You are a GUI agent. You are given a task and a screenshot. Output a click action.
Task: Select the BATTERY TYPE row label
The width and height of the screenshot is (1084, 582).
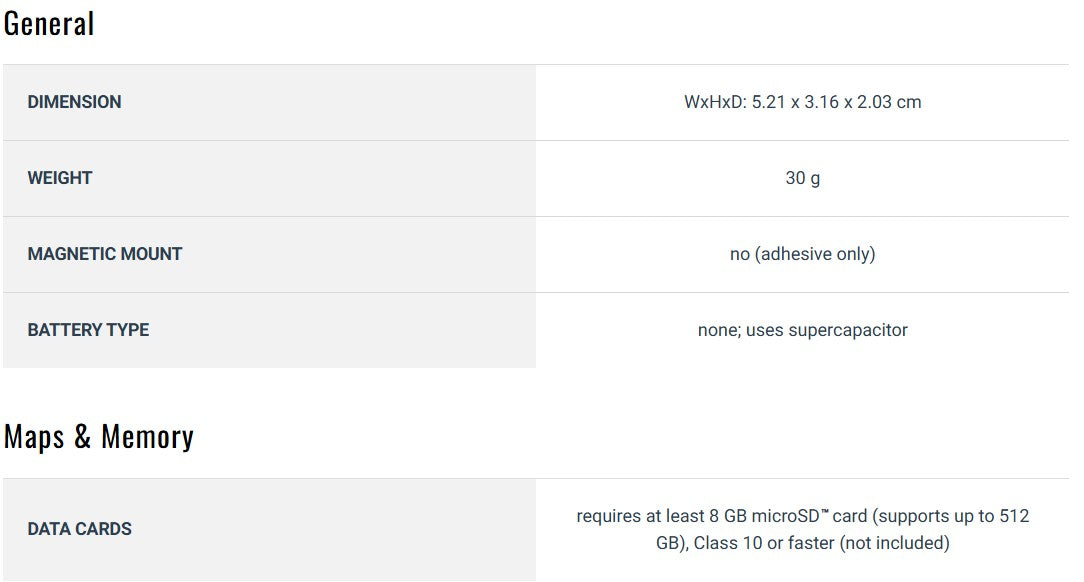(x=88, y=330)
